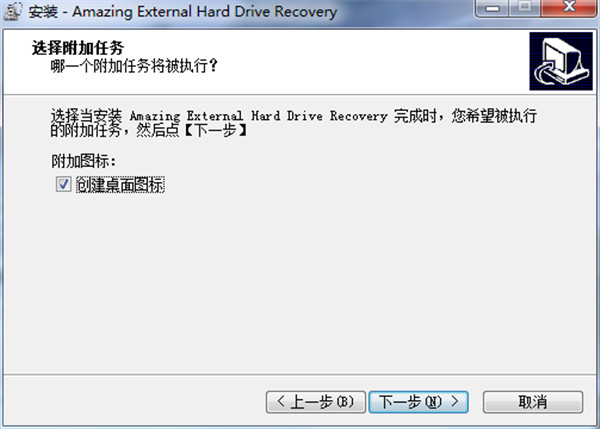
Task: Continue with the 下一步(N) button
Action: pyautogui.click(x=419, y=402)
